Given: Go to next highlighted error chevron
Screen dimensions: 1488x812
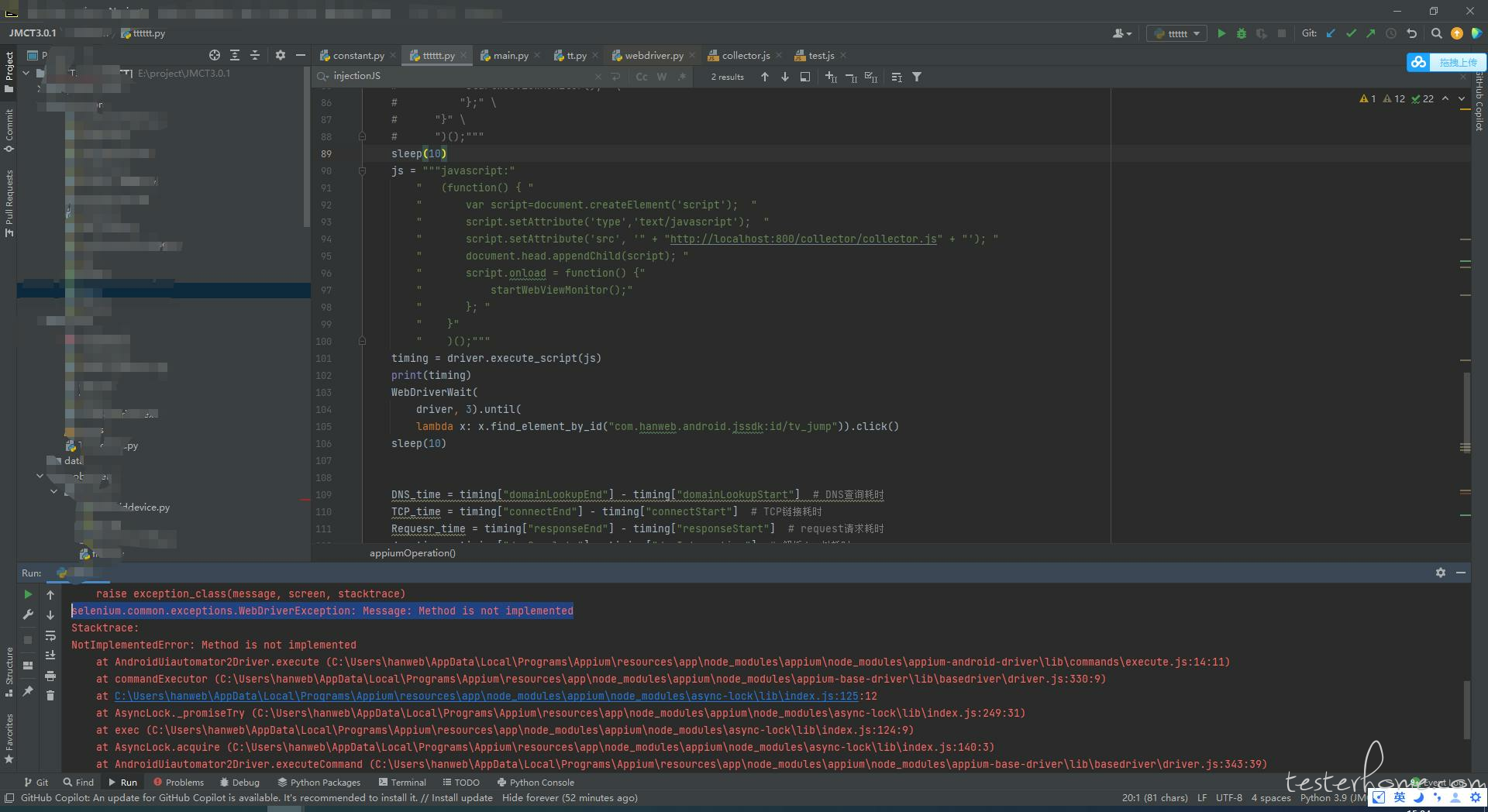Looking at the screenshot, I should (x=1462, y=98).
